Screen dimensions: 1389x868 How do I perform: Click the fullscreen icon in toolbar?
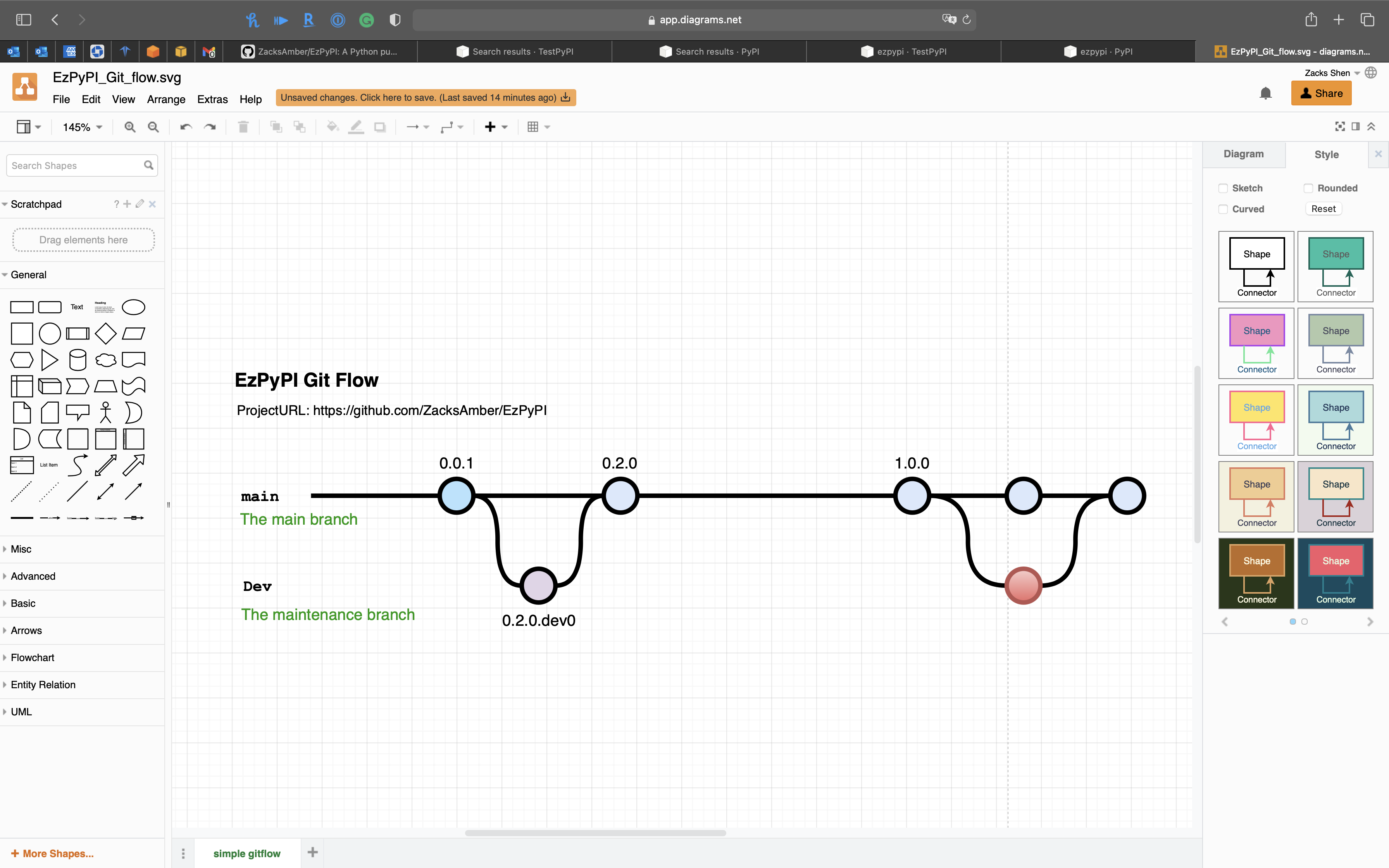[x=1340, y=126]
